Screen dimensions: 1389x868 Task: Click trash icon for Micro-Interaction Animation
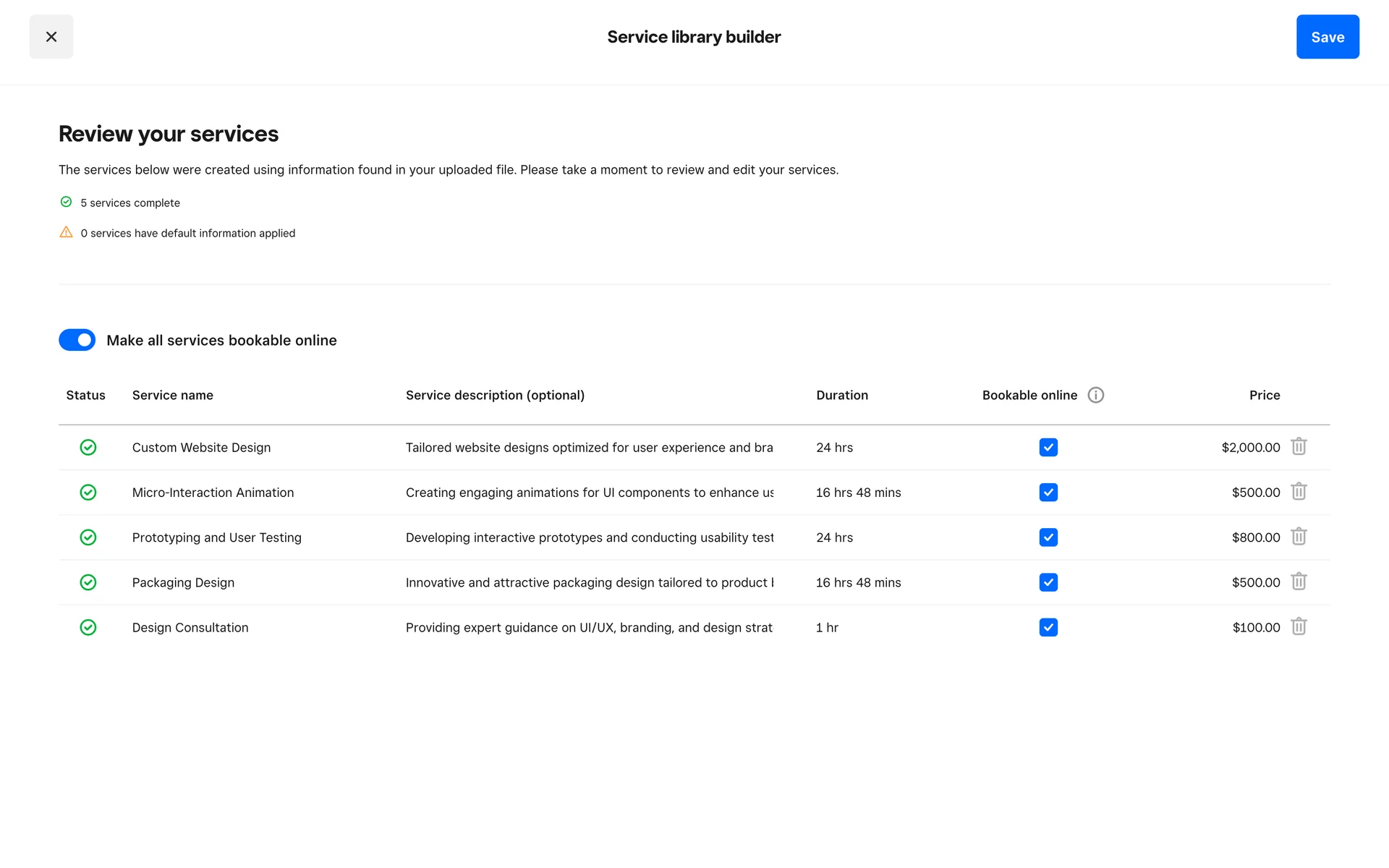click(x=1299, y=492)
